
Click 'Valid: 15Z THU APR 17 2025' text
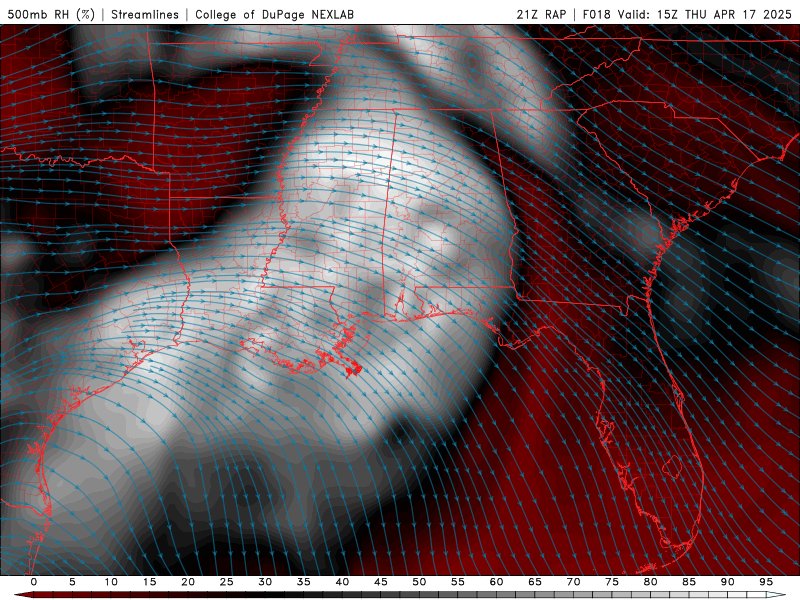(x=705, y=14)
